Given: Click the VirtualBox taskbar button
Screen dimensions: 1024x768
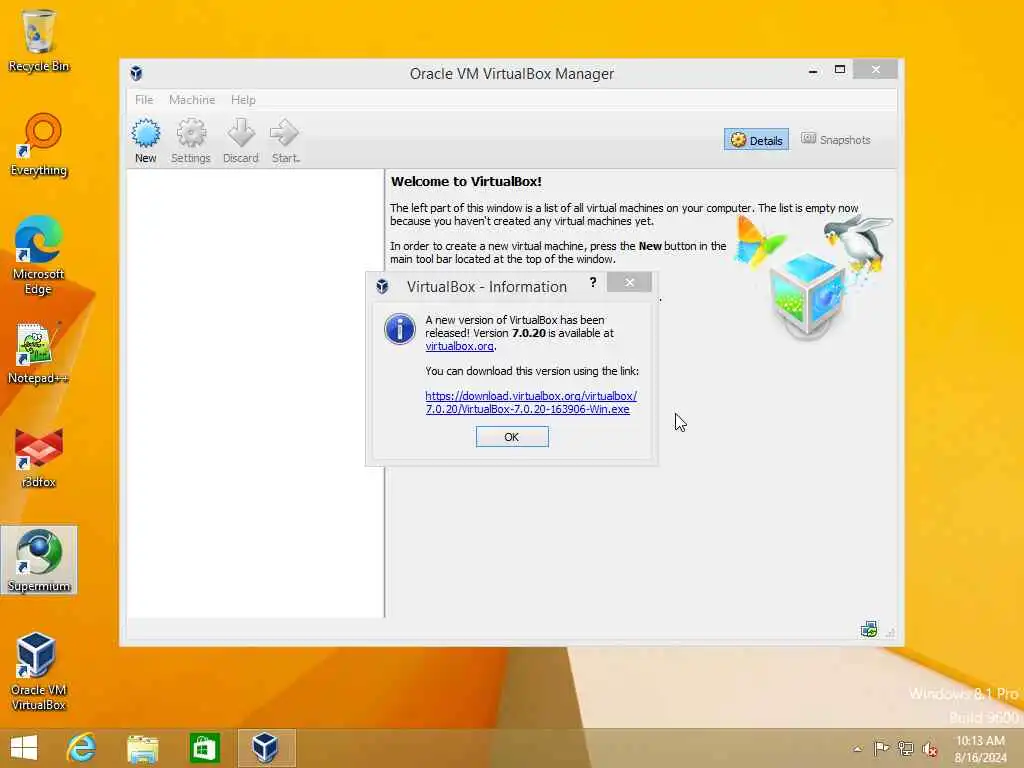Looking at the screenshot, I should click(x=266, y=748).
